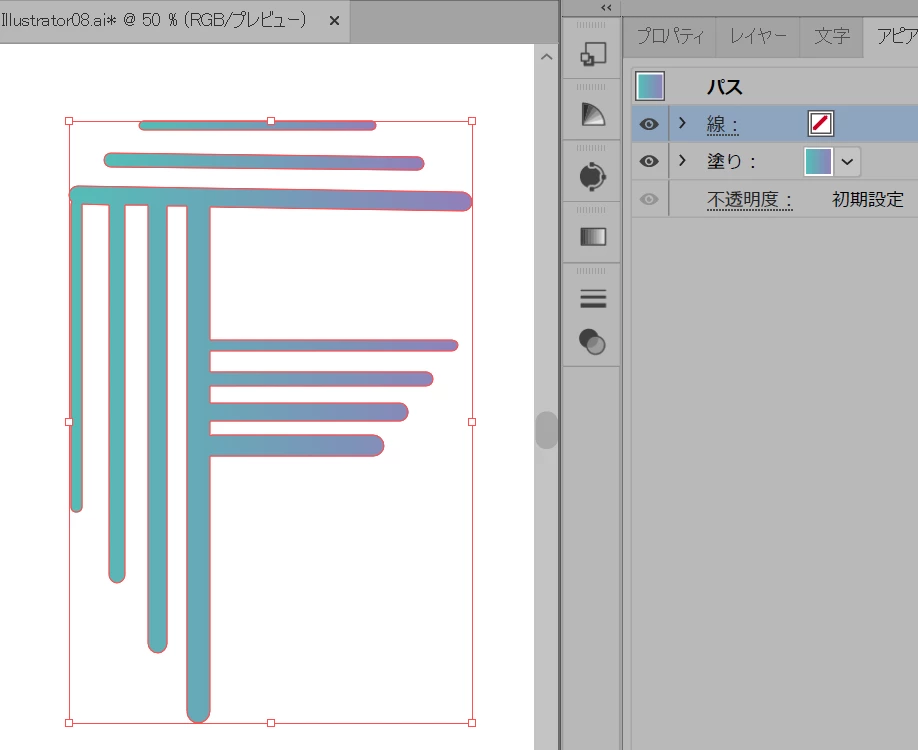This screenshot has width=918, height=750.
Task: Hide the 塗り fill attribute
Action: pos(649,161)
